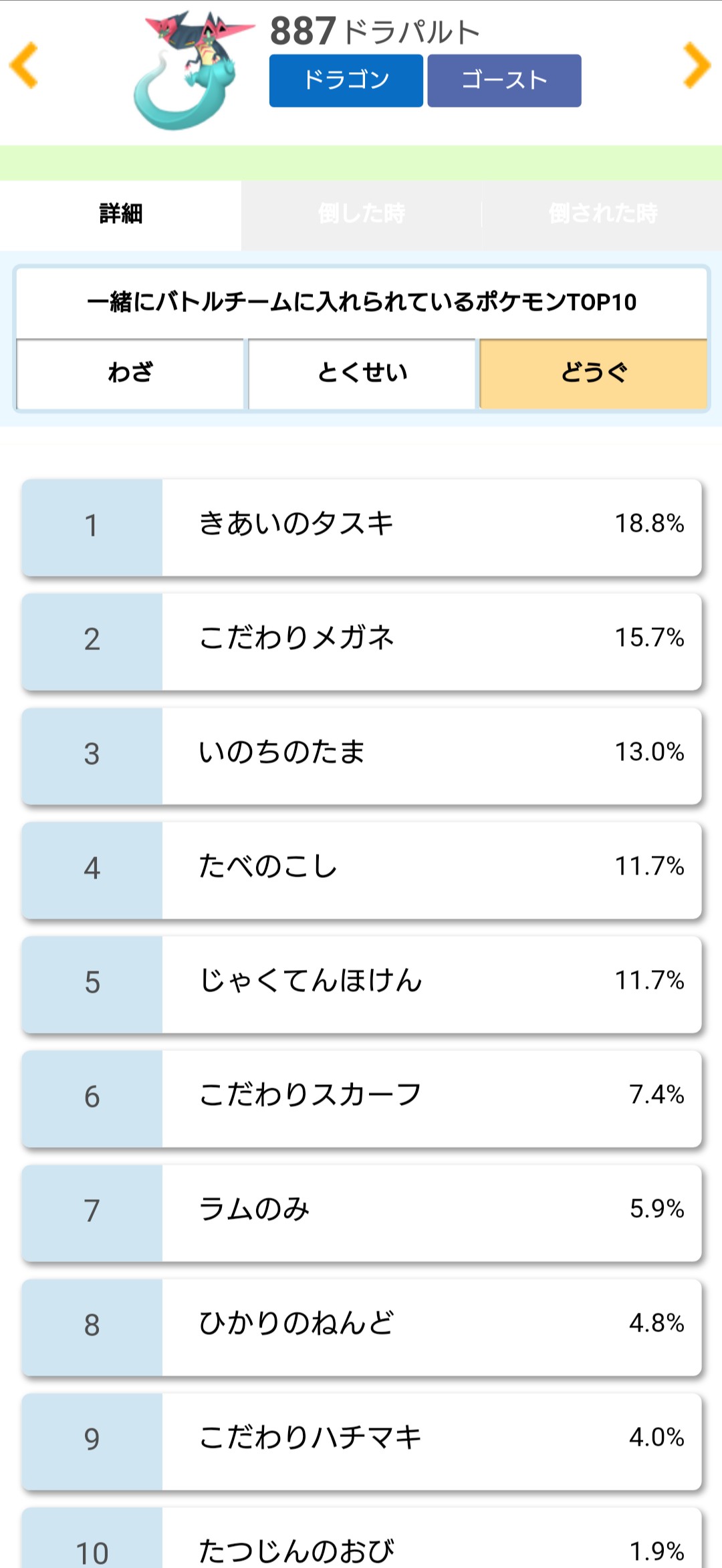Show the とくせい ranking
This screenshot has width=722, height=1568.
click(362, 373)
